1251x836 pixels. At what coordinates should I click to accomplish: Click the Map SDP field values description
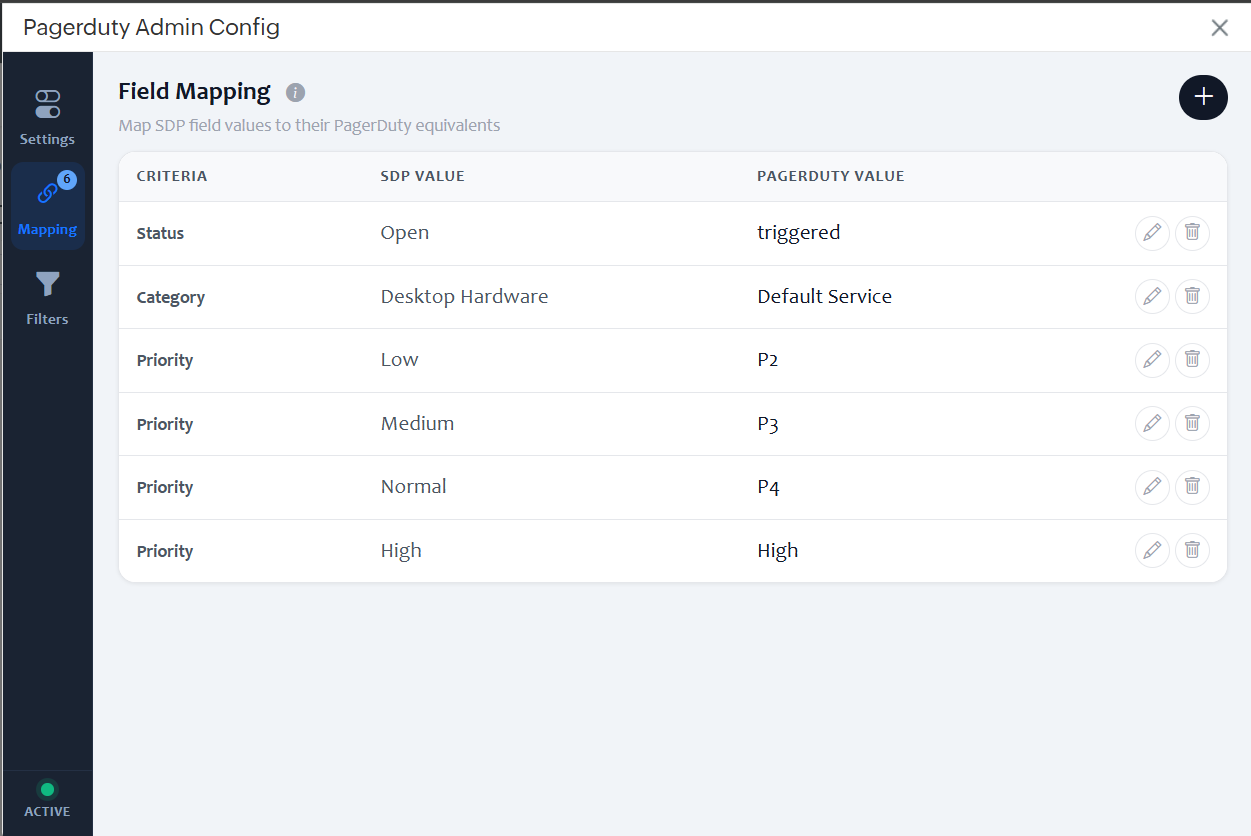(x=309, y=126)
